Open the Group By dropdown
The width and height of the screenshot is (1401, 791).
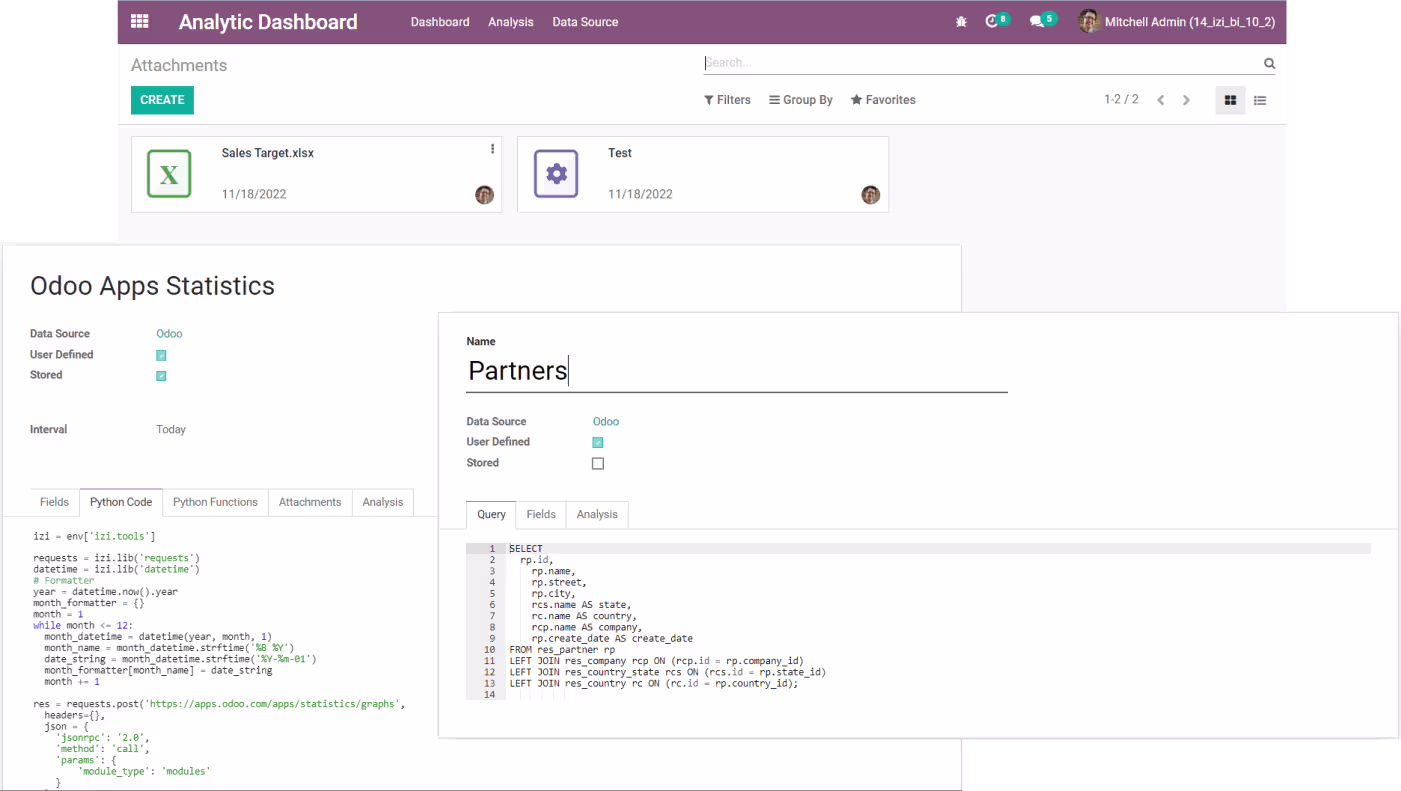pos(801,100)
